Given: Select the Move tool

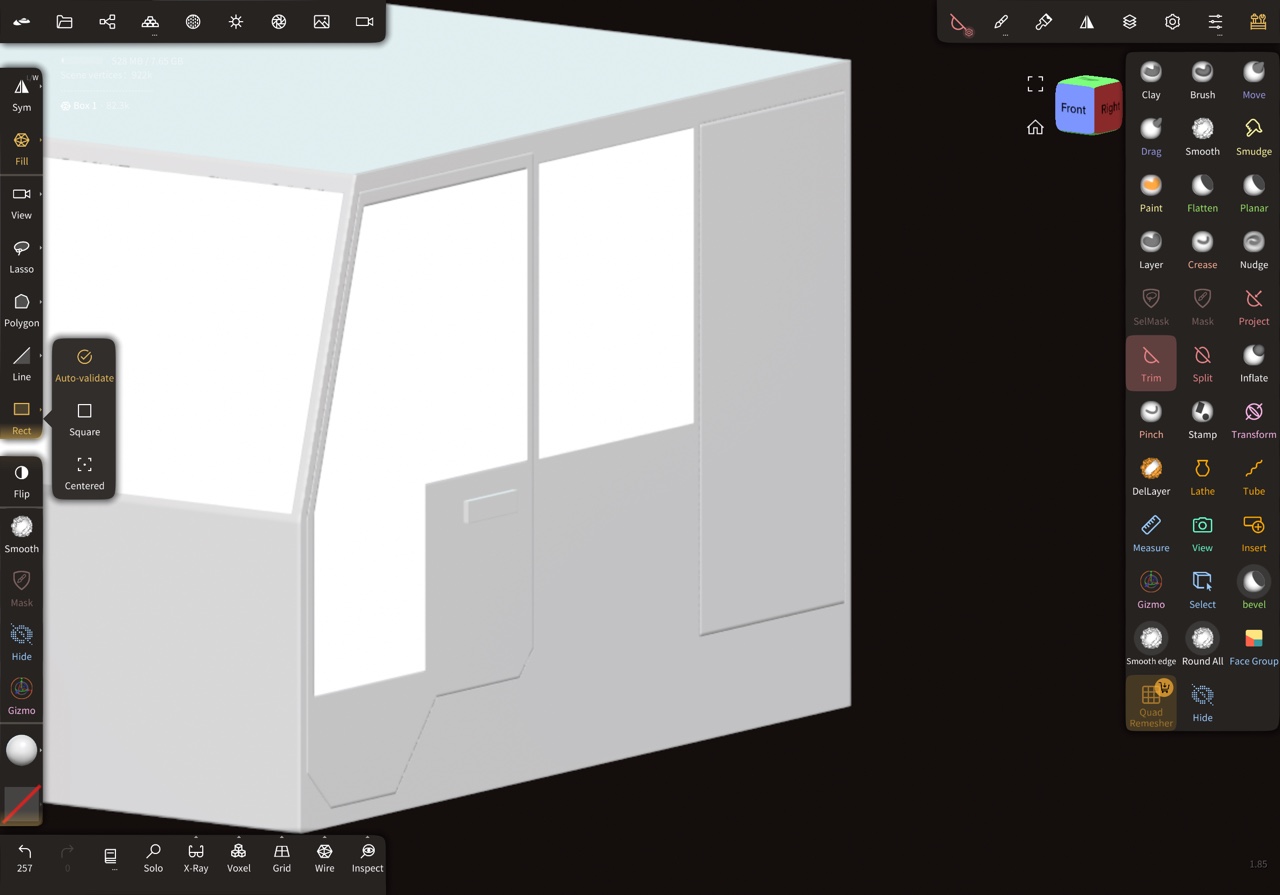Looking at the screenshot, I should pos(1254,80).
